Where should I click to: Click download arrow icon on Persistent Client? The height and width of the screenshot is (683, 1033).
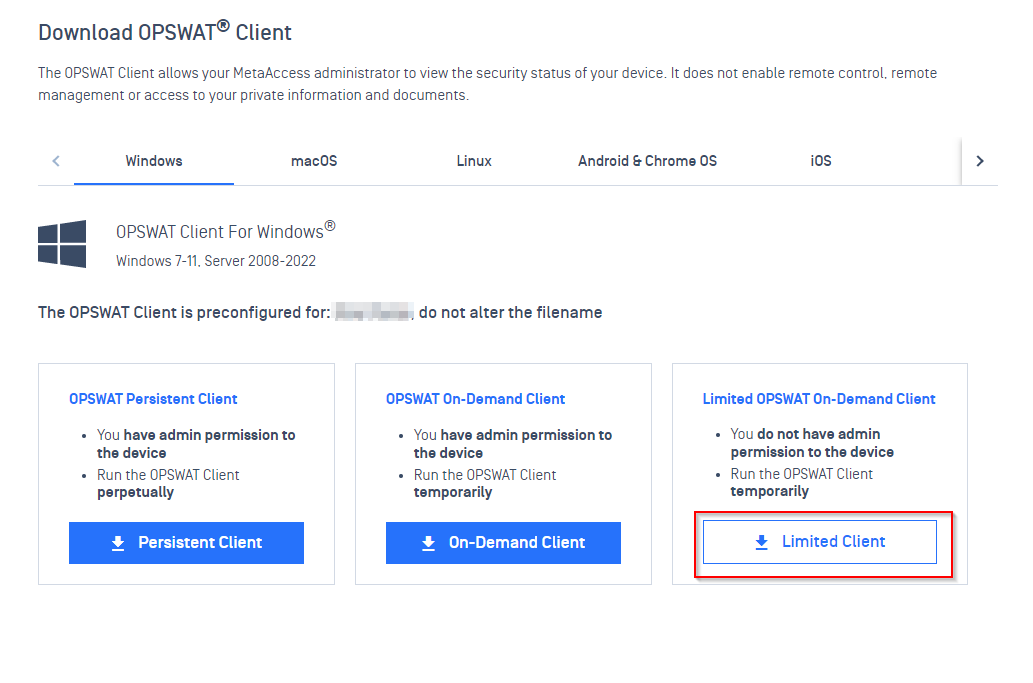pos(118,543)
